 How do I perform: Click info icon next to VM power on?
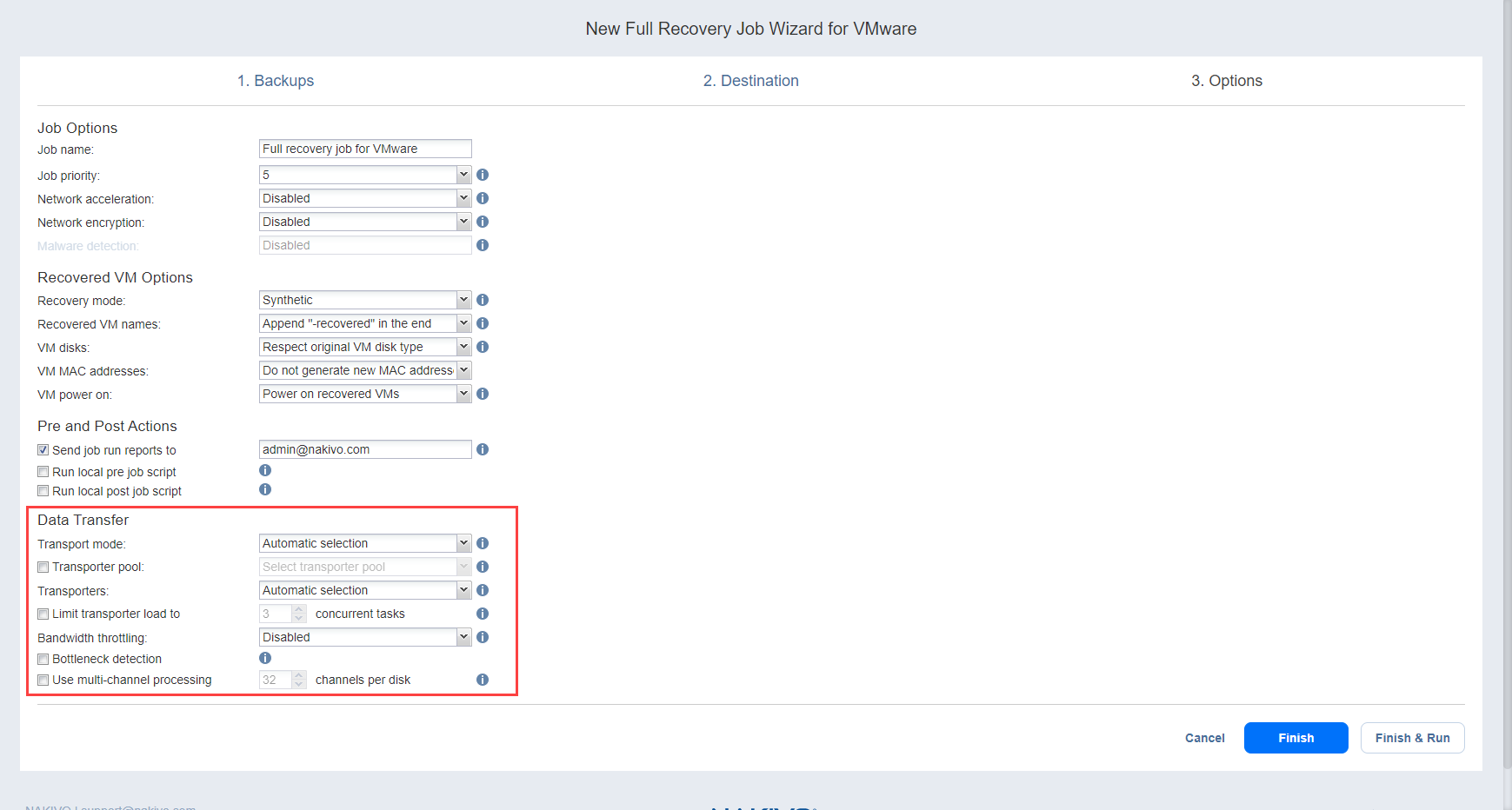(x=483, y=394)
